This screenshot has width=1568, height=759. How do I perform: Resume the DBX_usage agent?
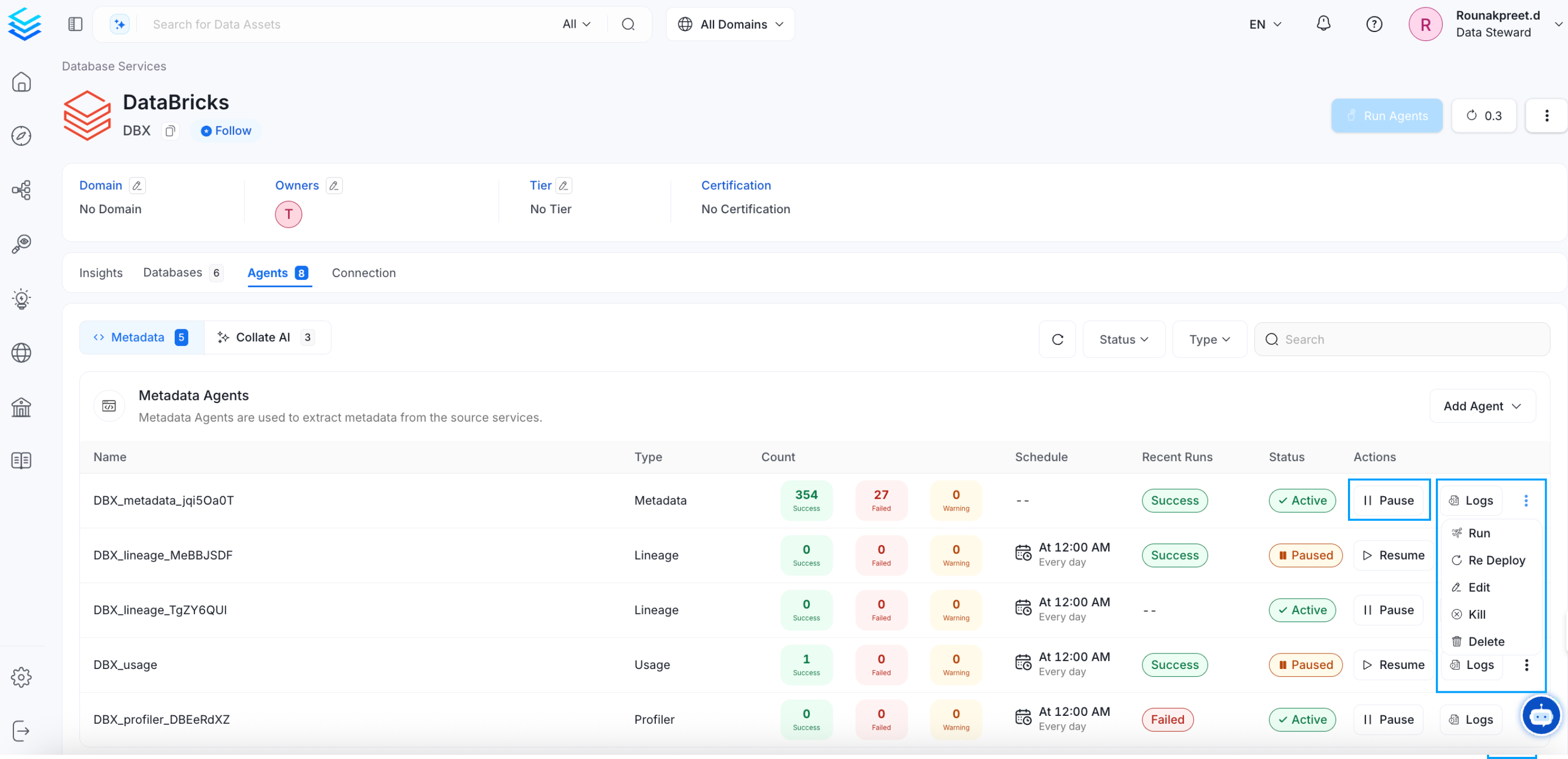tap(1393, 665)
